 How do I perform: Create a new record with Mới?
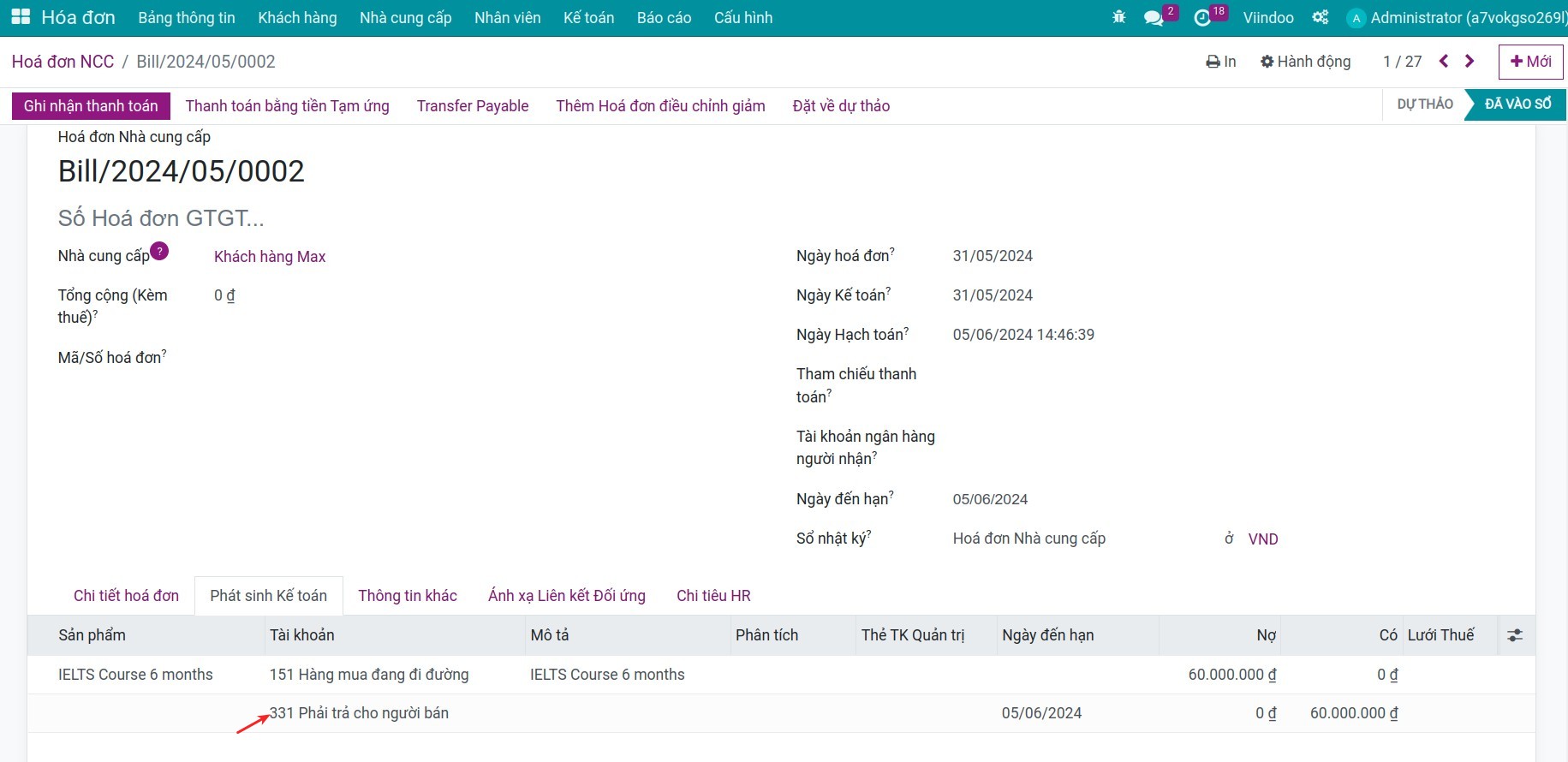[x=1530, y=62]
